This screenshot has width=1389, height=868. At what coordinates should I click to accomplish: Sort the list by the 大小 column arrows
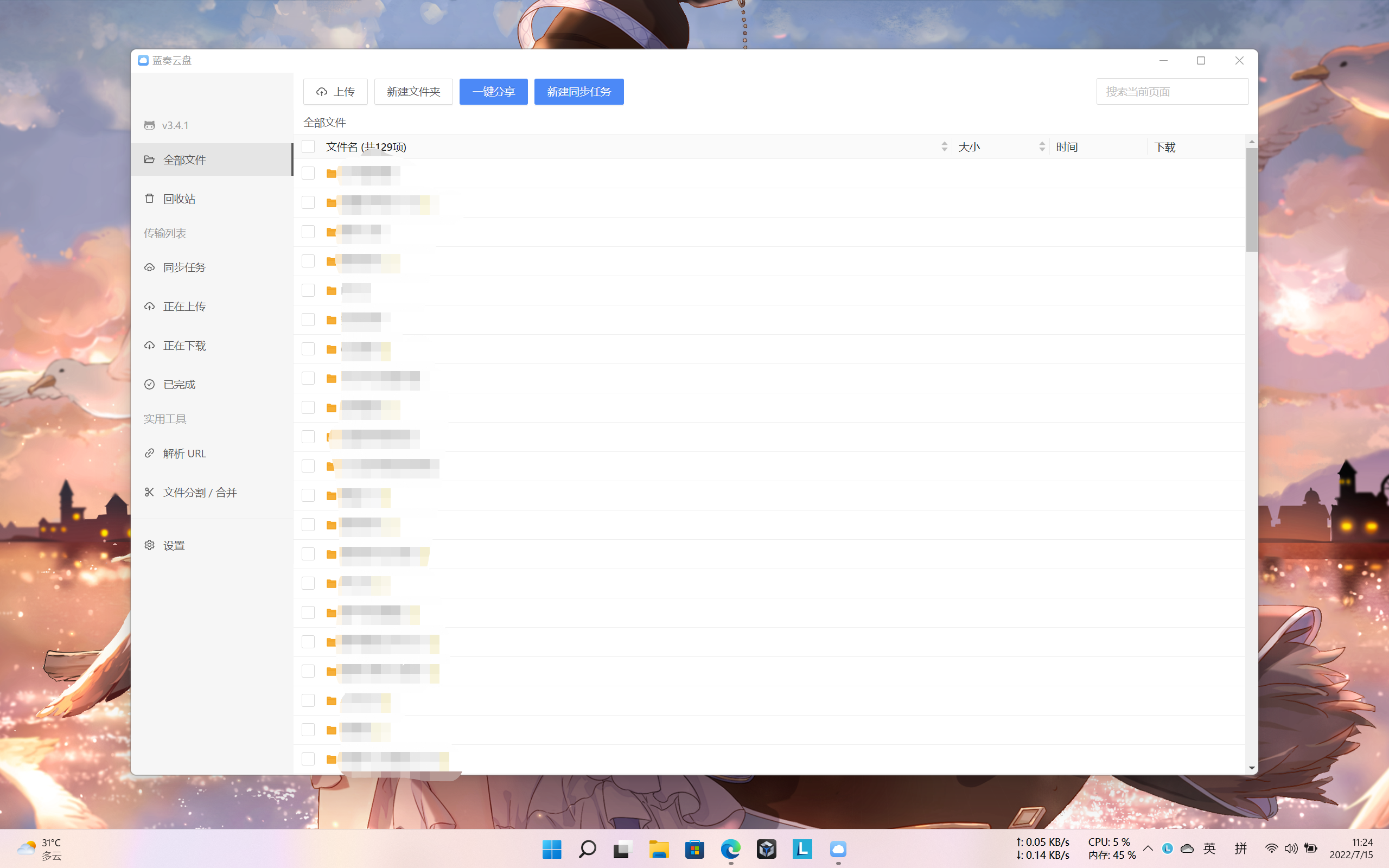point(1042,147)
